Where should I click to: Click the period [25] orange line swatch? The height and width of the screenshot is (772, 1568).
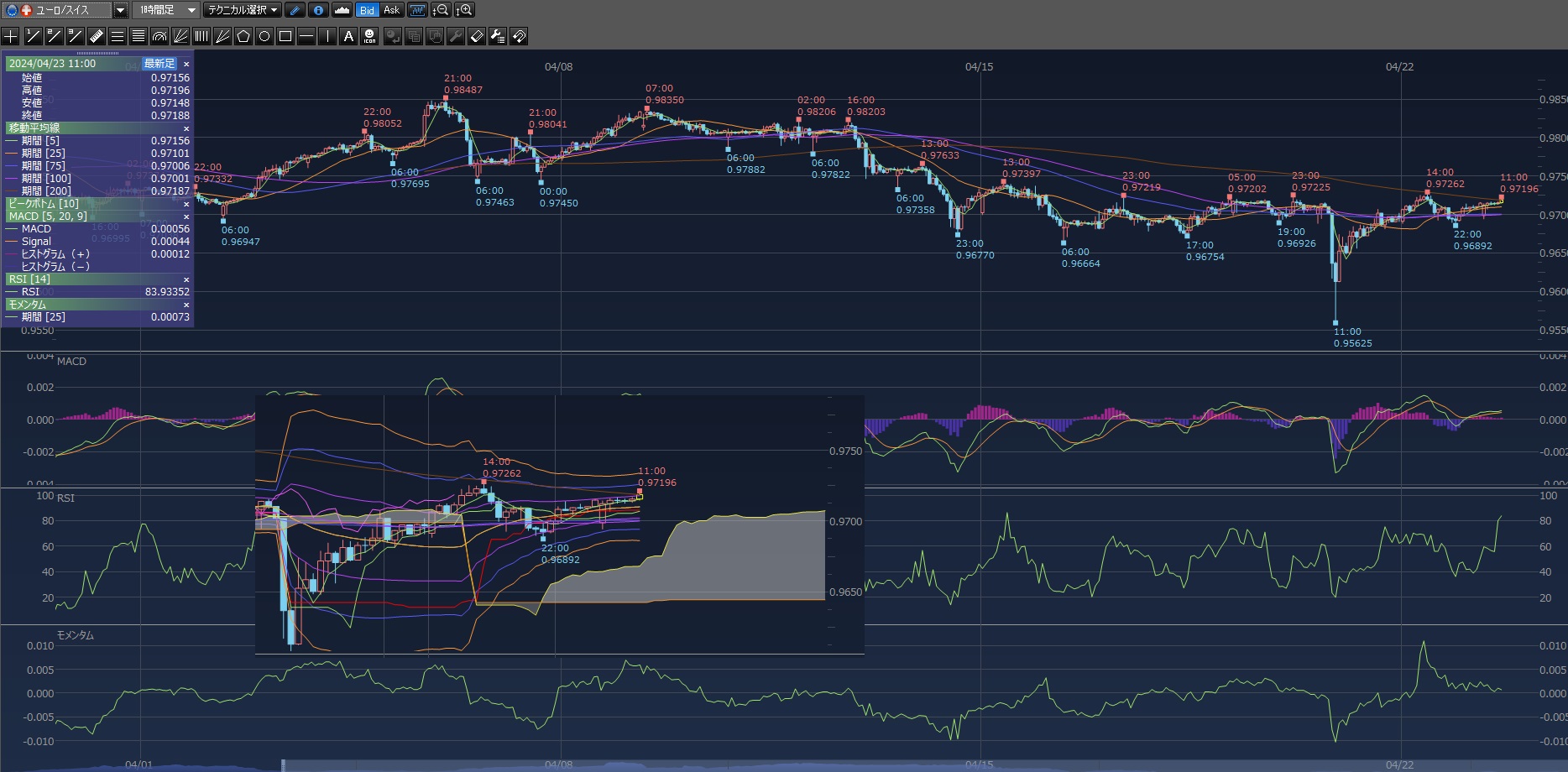pos(12,154)
